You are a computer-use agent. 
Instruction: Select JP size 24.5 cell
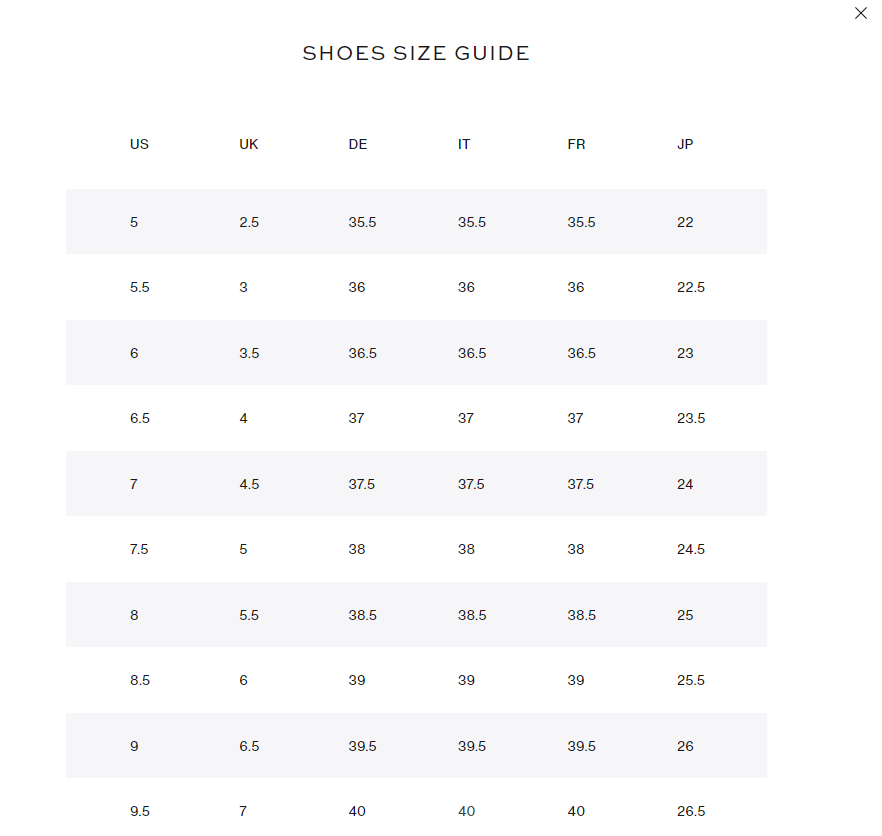[691, 549]
